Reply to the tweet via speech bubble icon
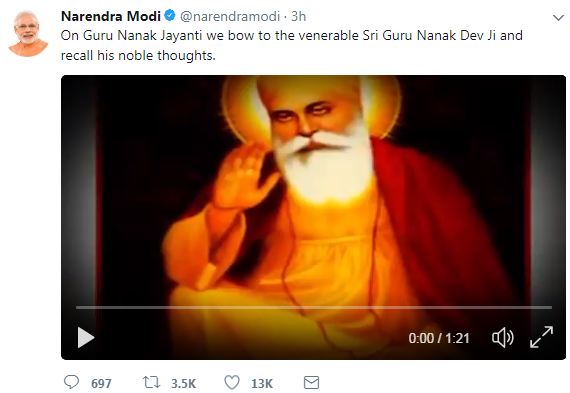Viewport: 570px width, 393px height. 71,382
